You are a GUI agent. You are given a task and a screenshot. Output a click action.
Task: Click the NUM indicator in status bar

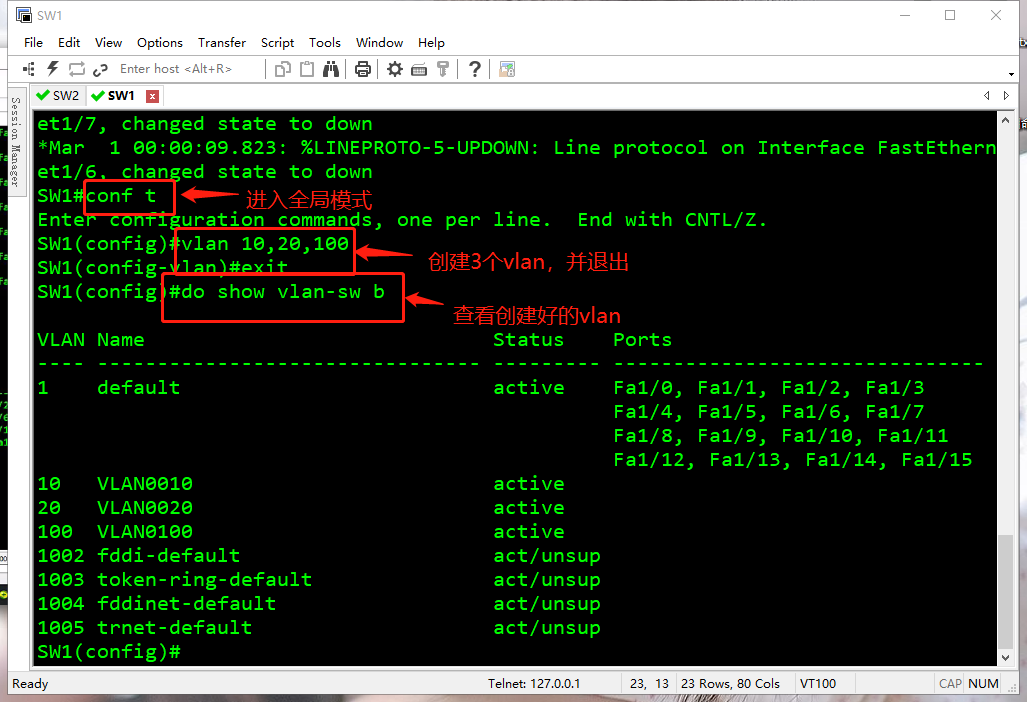point(983,684)
